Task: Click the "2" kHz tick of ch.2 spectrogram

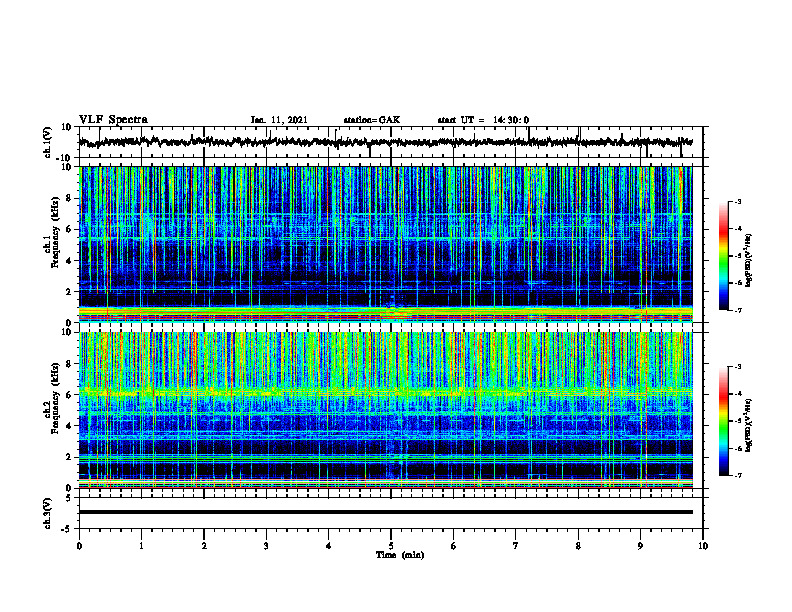Action: pos(69,457)
